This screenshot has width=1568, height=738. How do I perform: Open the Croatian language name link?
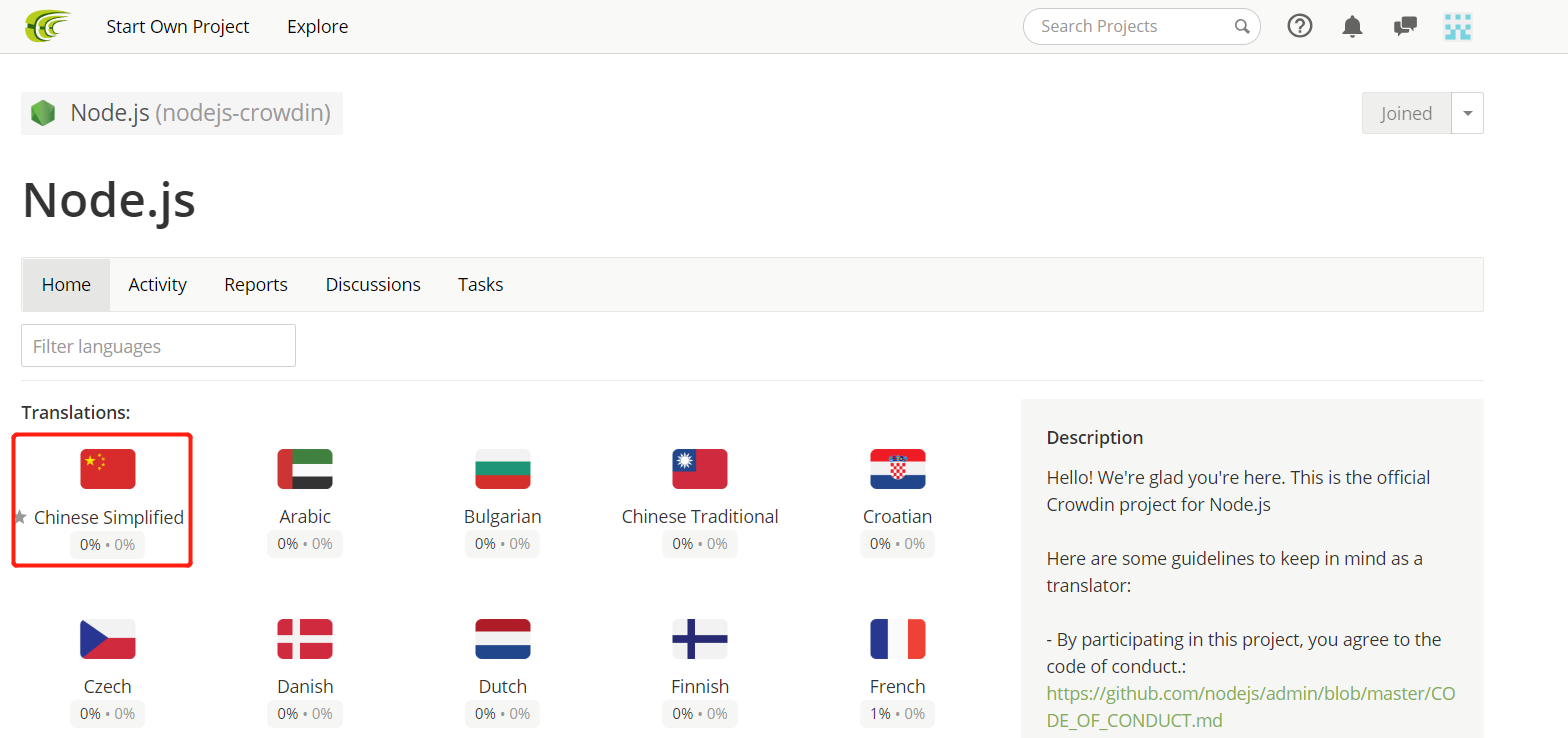pos(898,517)
